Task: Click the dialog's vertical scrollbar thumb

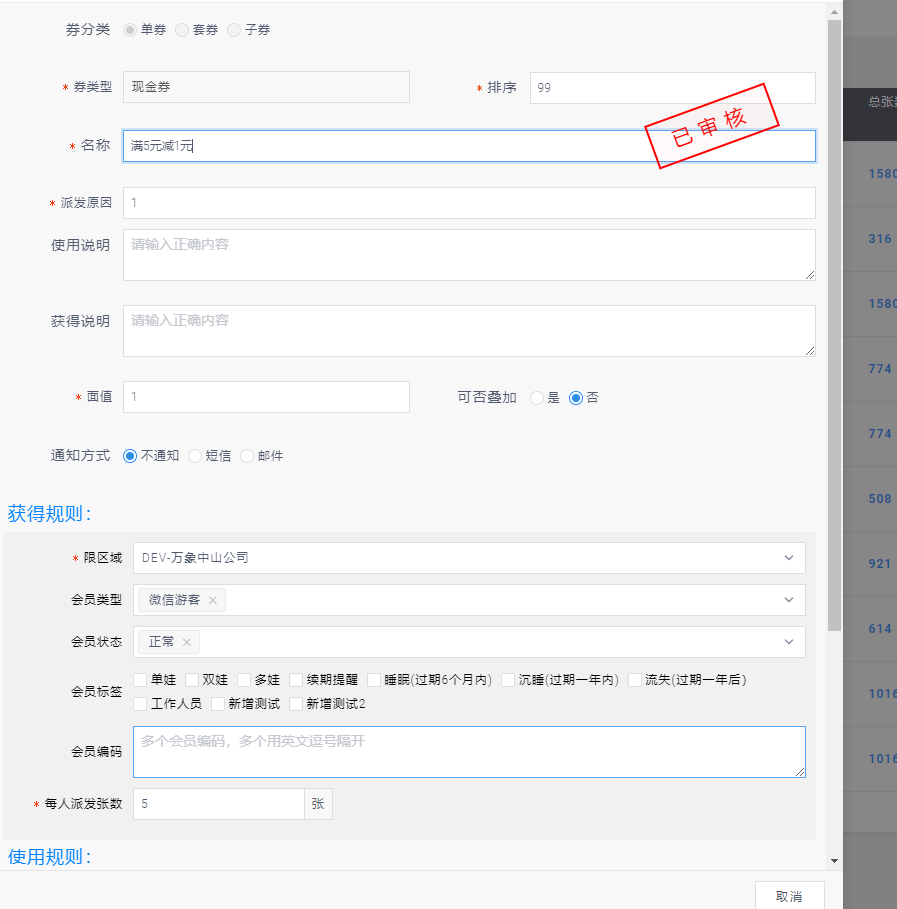Action: point(834,325)
